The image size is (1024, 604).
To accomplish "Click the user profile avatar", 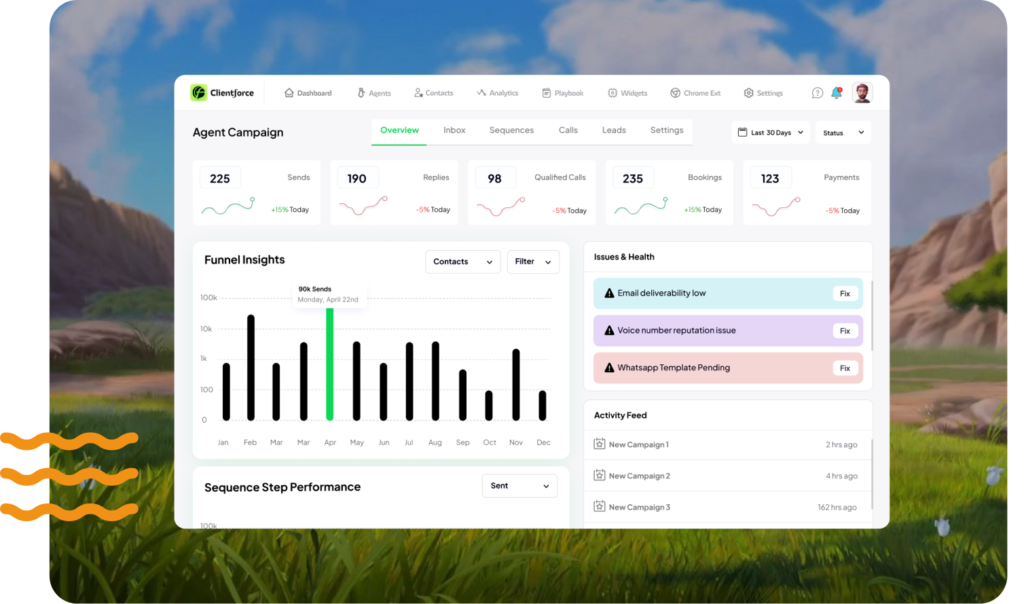I will (861, 93).
